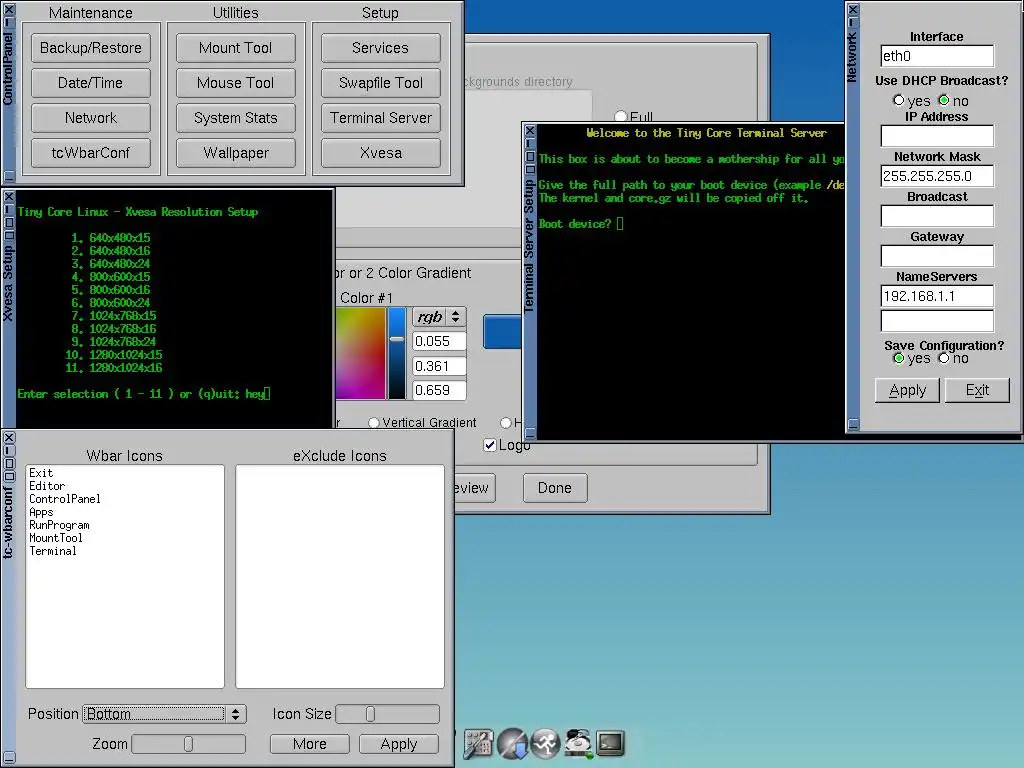Select DHCP Broadcast 'no' radio button
Viewport: 1024px width, 768px height.
[x=944, y=100]
